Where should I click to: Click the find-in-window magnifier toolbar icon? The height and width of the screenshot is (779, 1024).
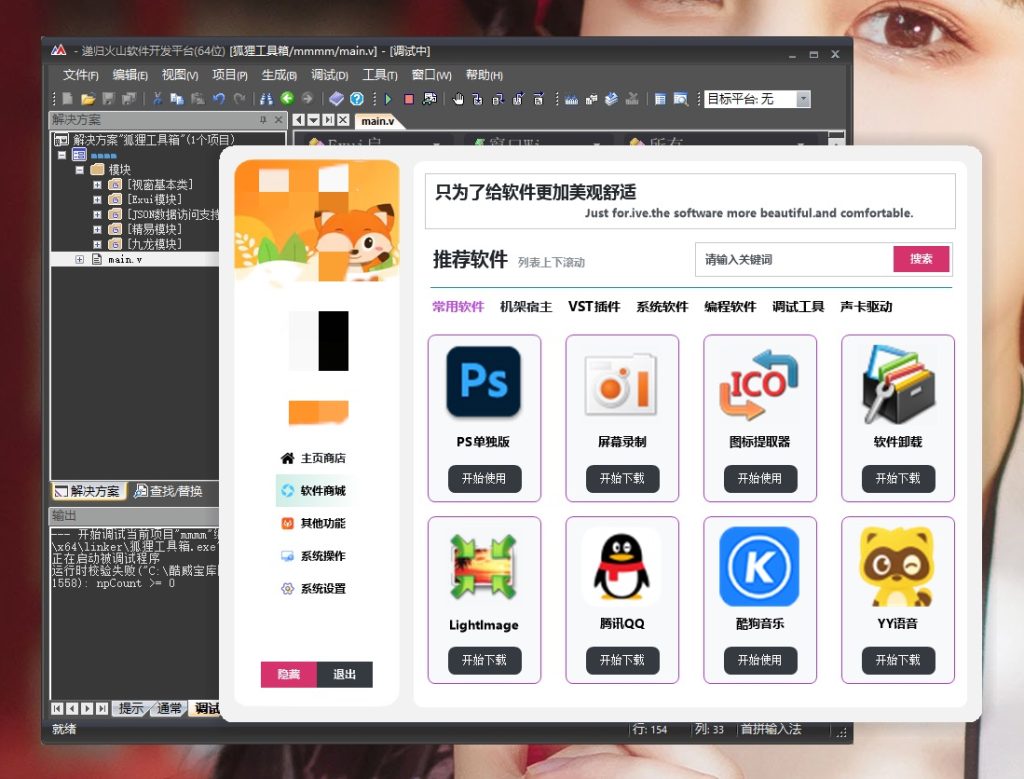pyautogui.click(x=680, y=99)
